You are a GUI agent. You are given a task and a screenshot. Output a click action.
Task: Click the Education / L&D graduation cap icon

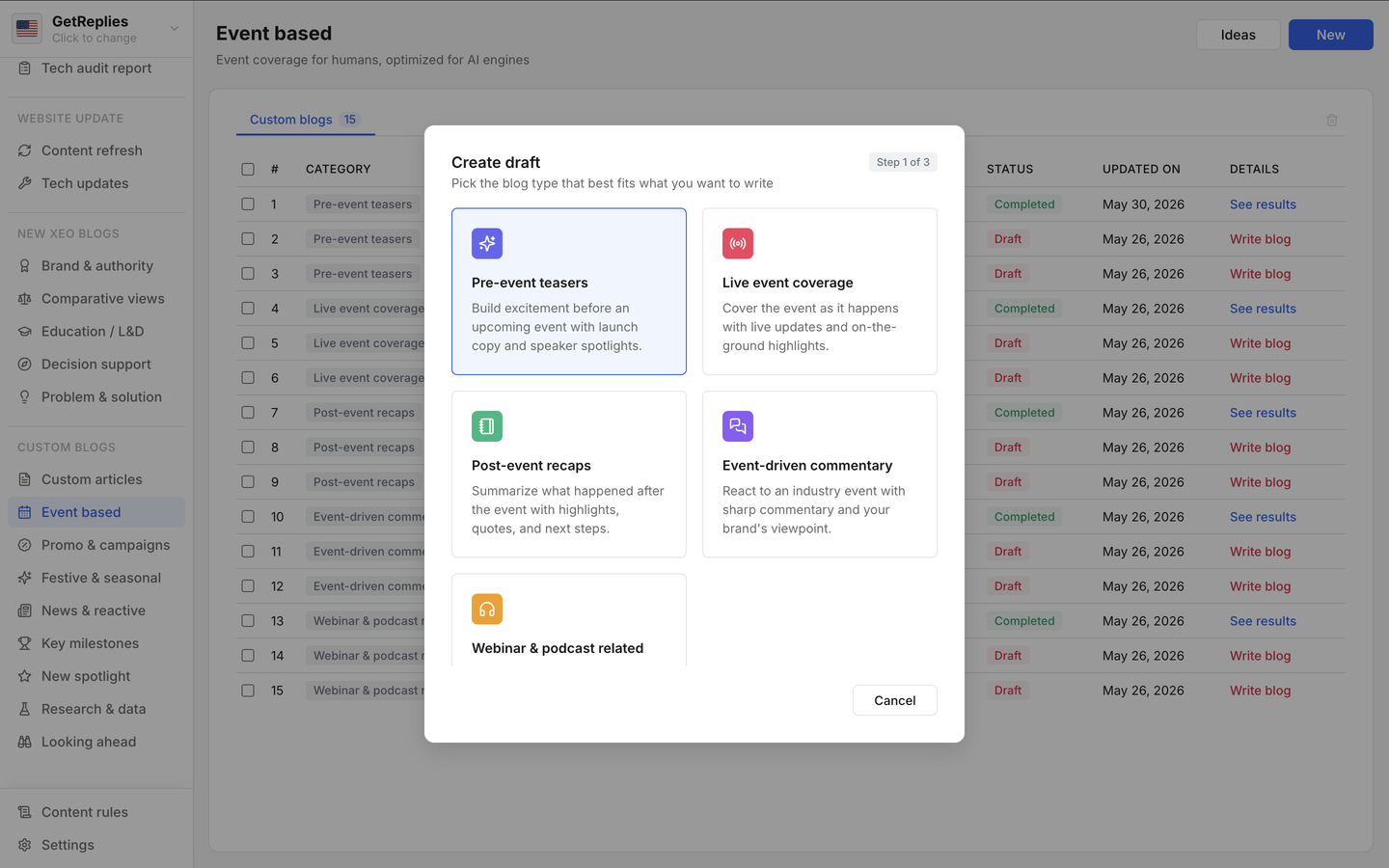point(25,332)
